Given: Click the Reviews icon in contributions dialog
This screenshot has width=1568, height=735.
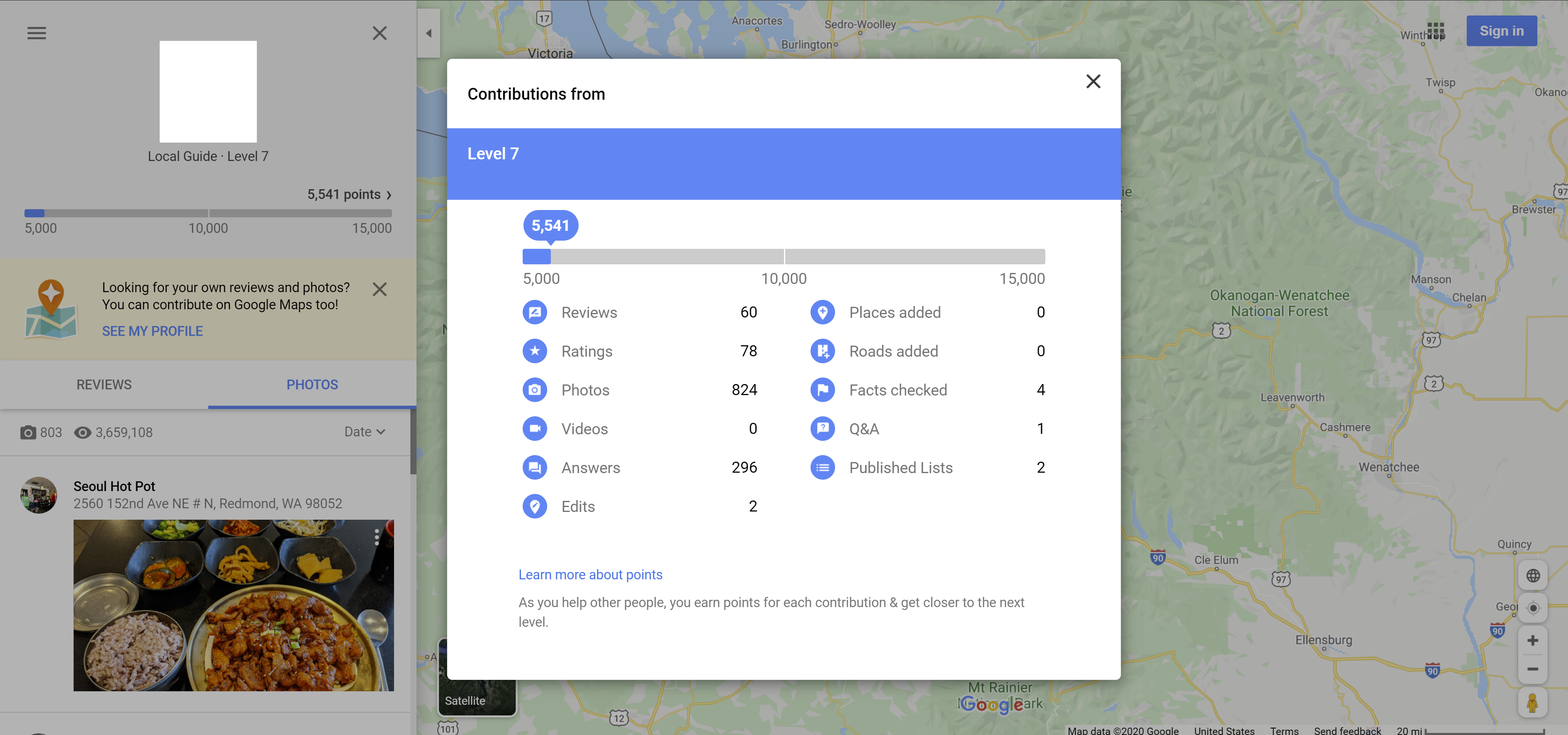Looking at the screenshot, I should (535, 313).
